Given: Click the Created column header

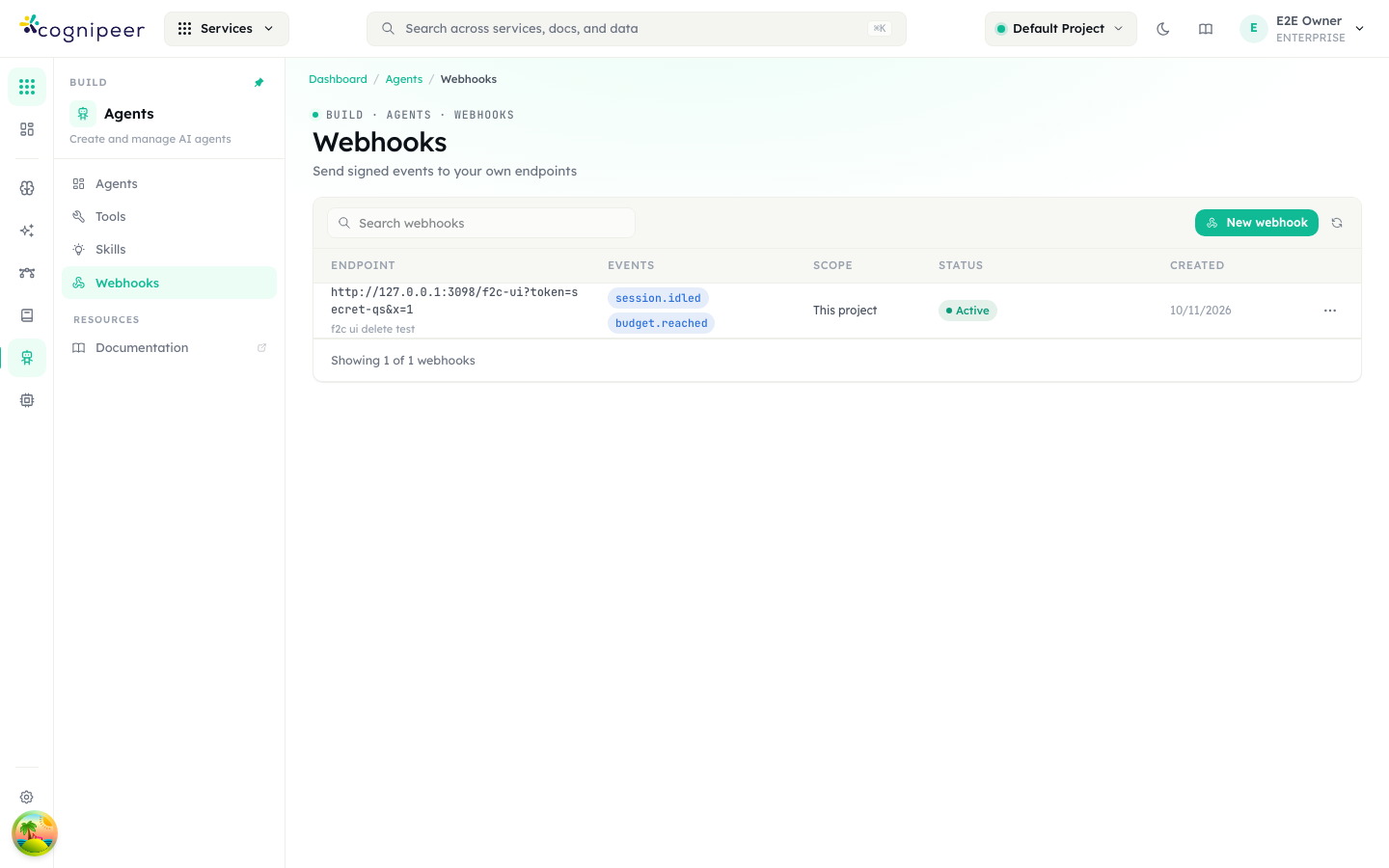Looking at the screenshot, I should (1197, 265).
